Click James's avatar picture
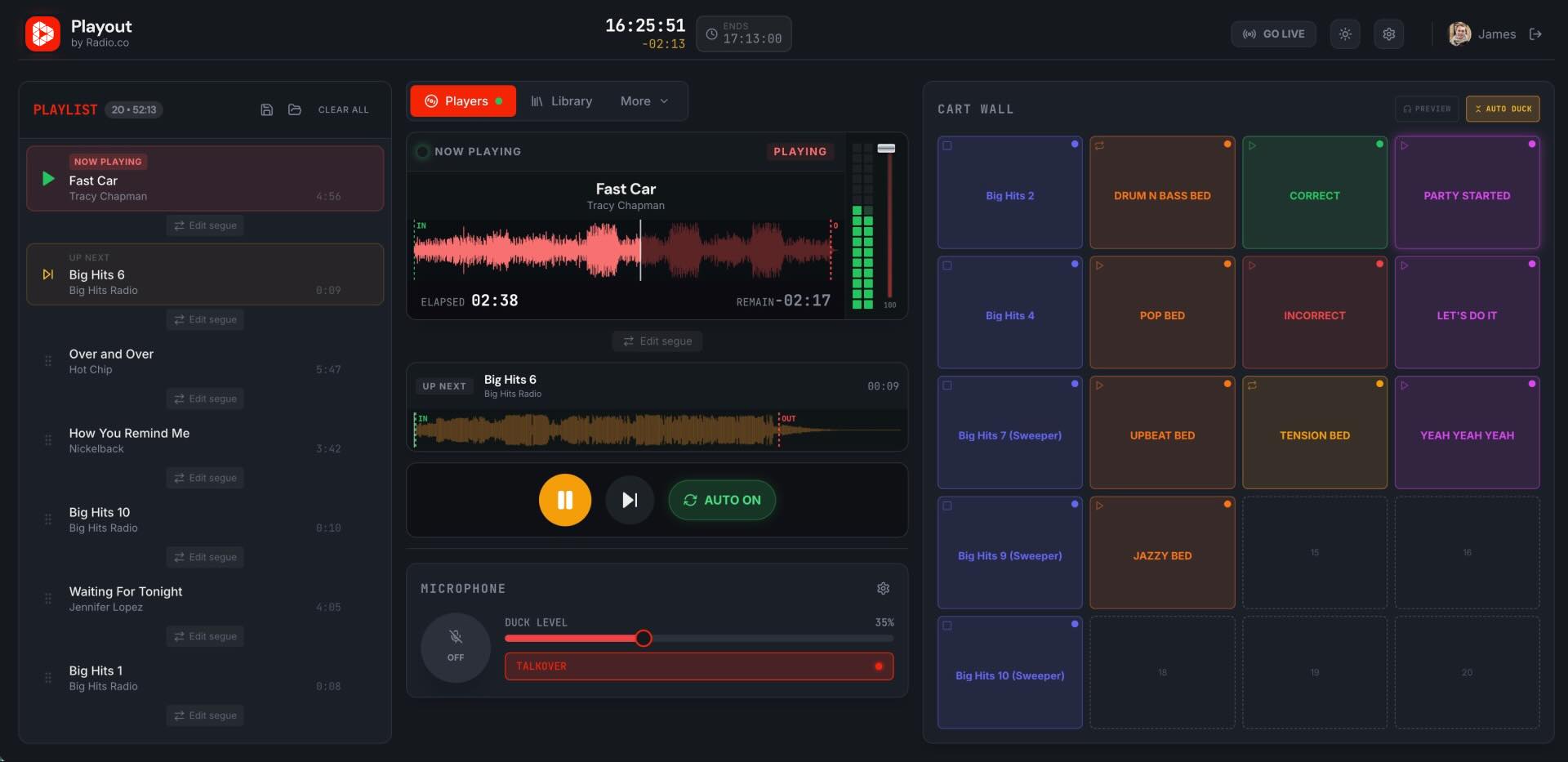This screenshot has height=762, width=1568. pos(1459,33)
